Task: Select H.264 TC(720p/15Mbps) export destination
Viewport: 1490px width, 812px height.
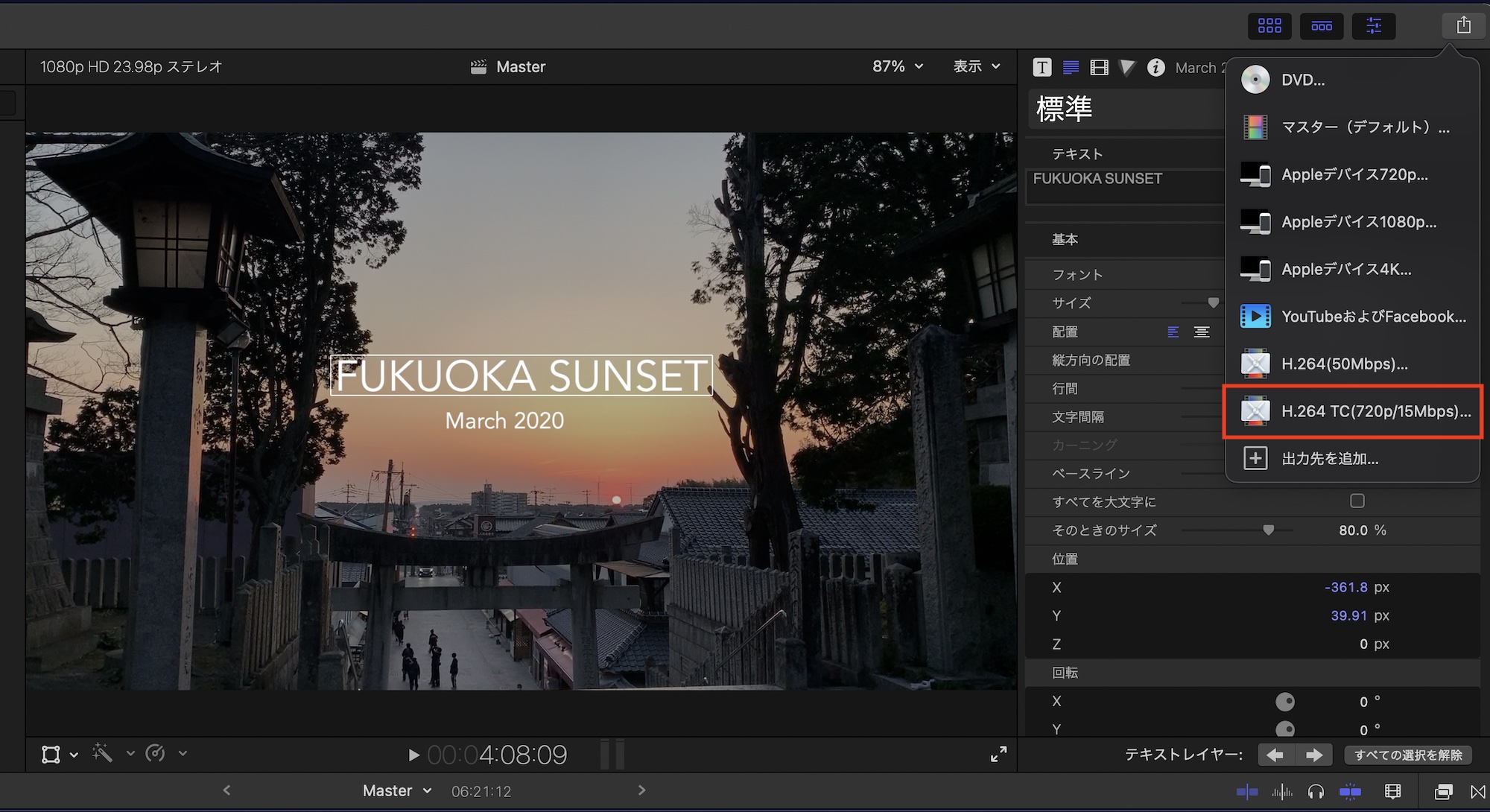Action: coord(1354,411)
